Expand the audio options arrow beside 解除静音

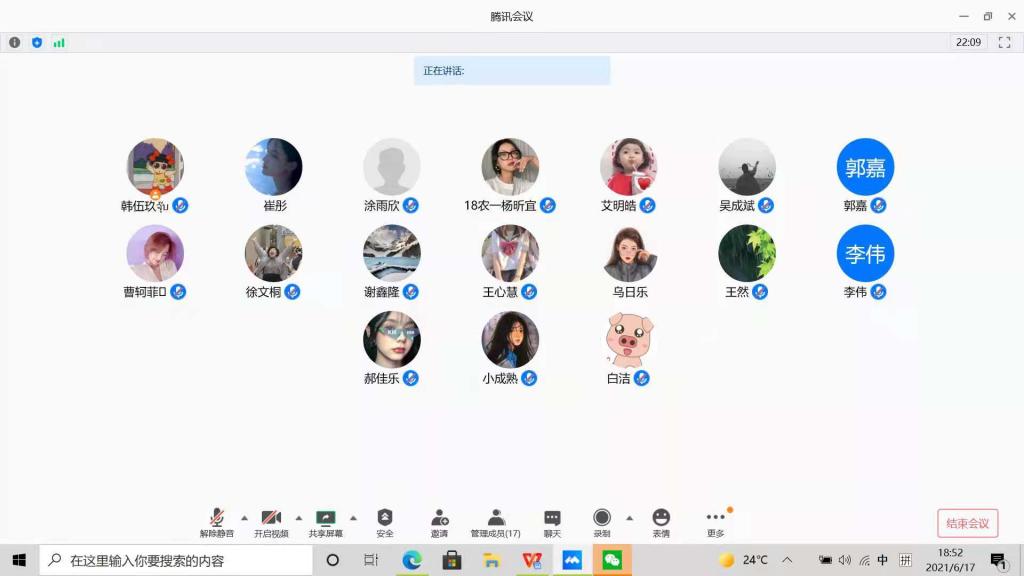[x=244, y=518]
